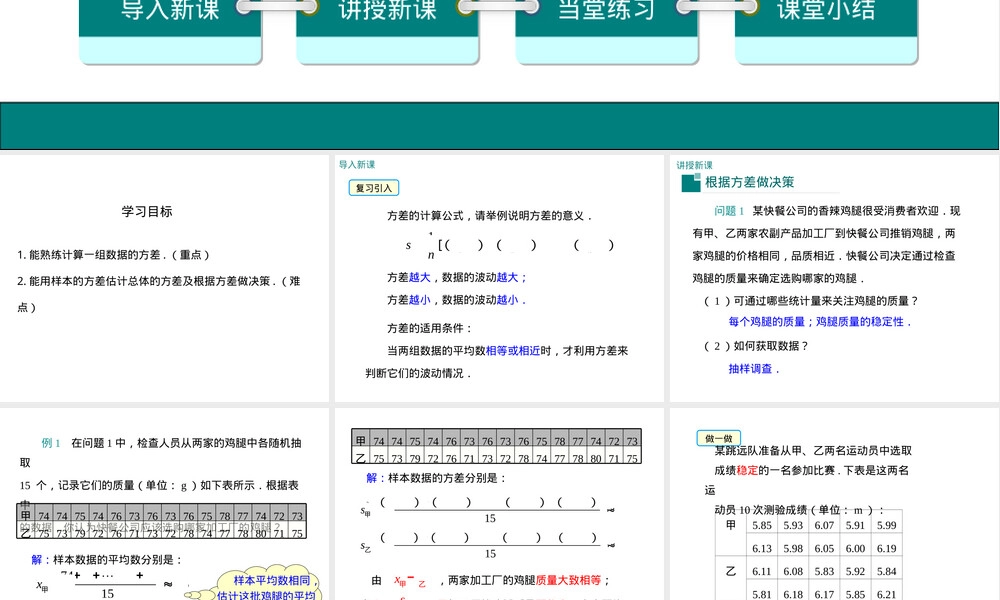1000x600 pixels.
Task: Click the cell 6.19 in the table
Action: click(x=886, y=548)
